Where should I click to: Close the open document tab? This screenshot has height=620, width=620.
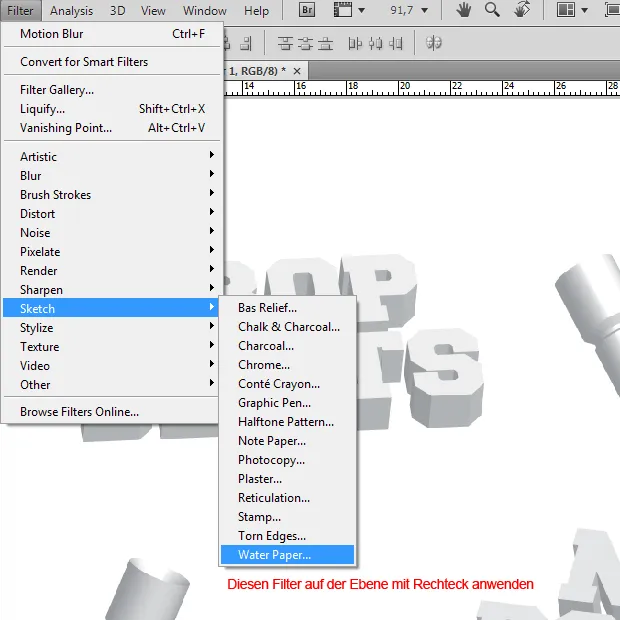tap(297, 71)
